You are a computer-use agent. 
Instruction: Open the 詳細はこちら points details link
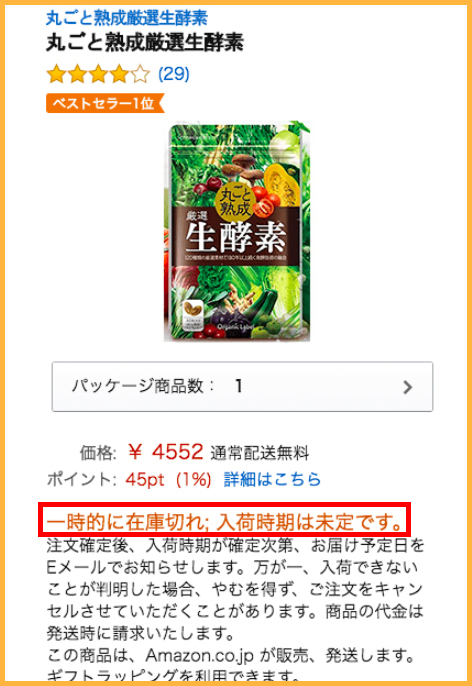click(x=272, y=480)
